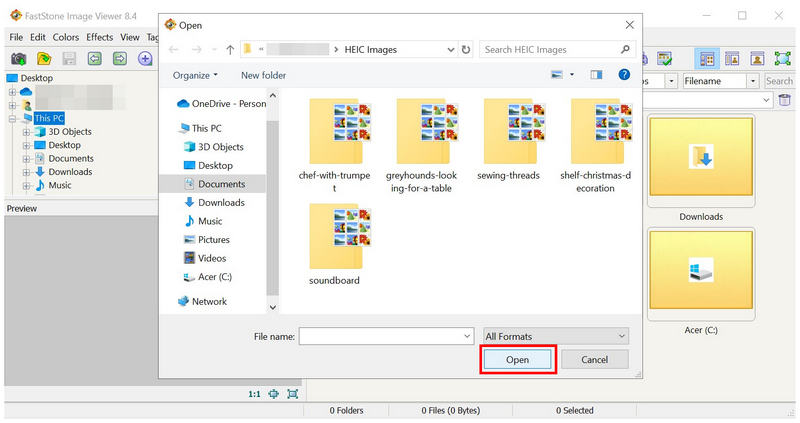Refresh the HEIC Images folder listing
The image size is (800, 423).
466,49
